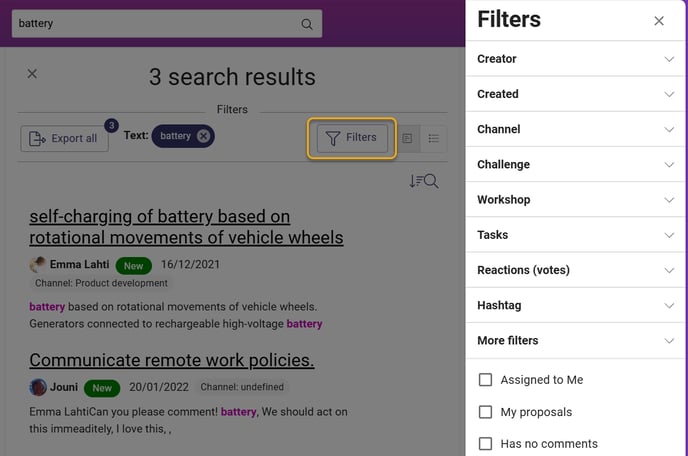The height and width of the screenshot is (456, 688).
Task: Close the Filters side panel
Action: tap(659, 21)
